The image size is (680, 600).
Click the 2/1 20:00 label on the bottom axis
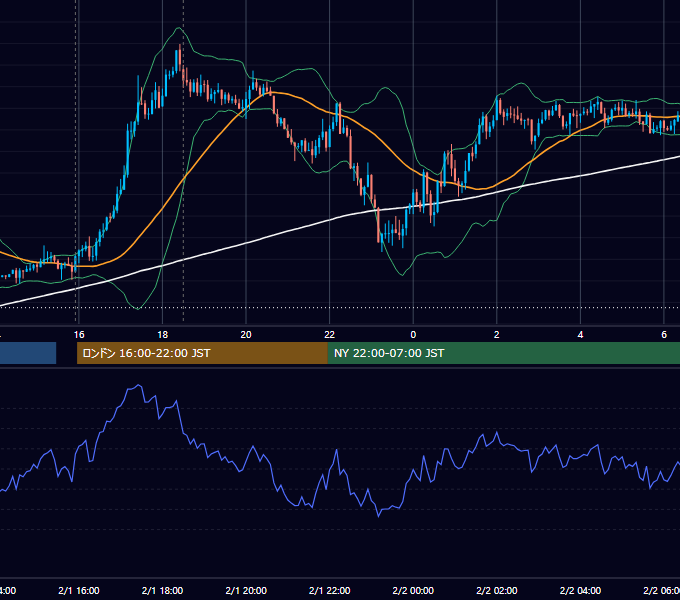tap(246, 590)
